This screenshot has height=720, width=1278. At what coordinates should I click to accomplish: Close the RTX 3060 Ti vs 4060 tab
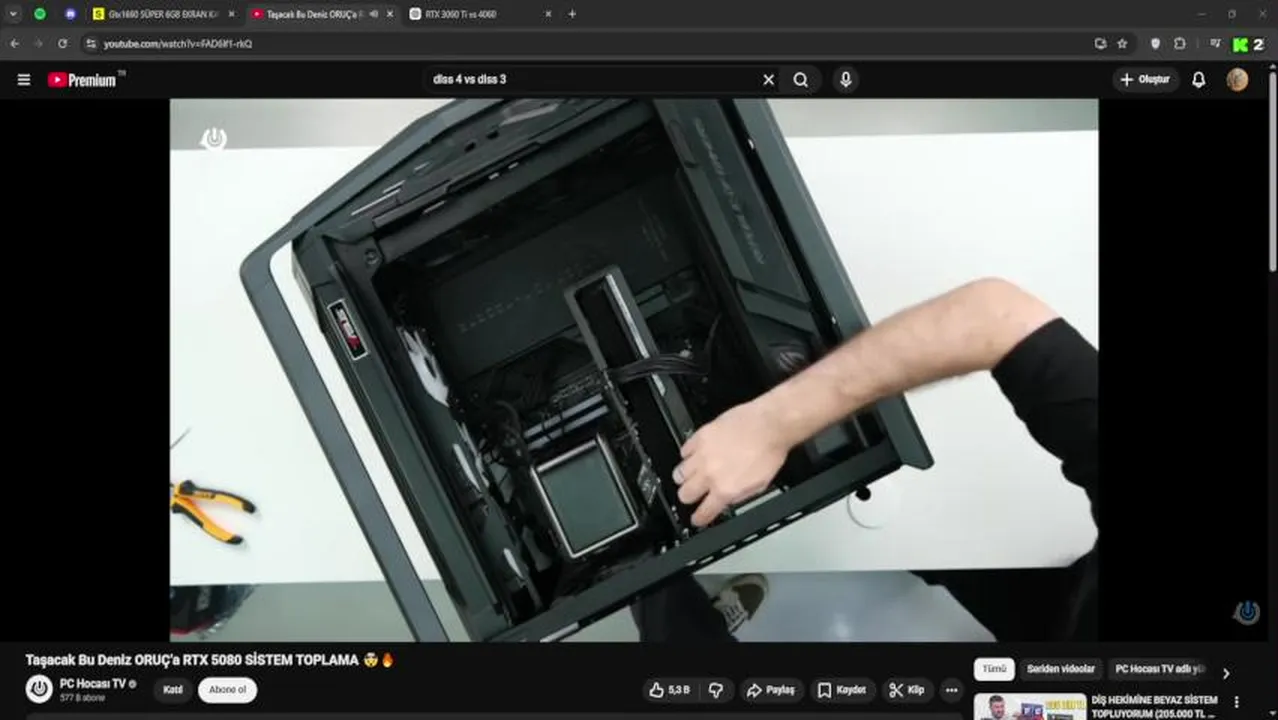point(548,14)
